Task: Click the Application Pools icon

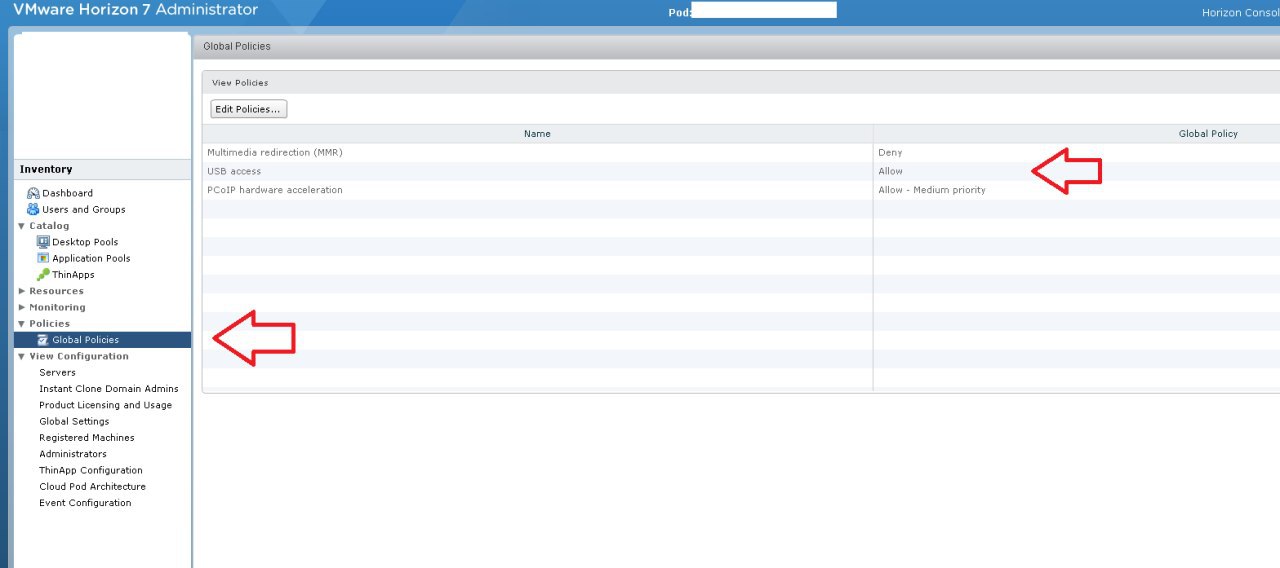Action: pos(43,258)
